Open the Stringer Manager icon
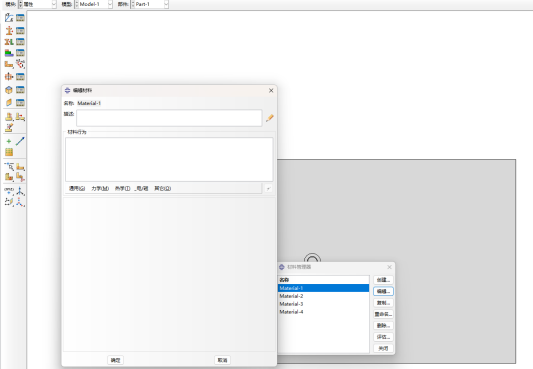Viewport: 533px width, 369px height. 20,102
